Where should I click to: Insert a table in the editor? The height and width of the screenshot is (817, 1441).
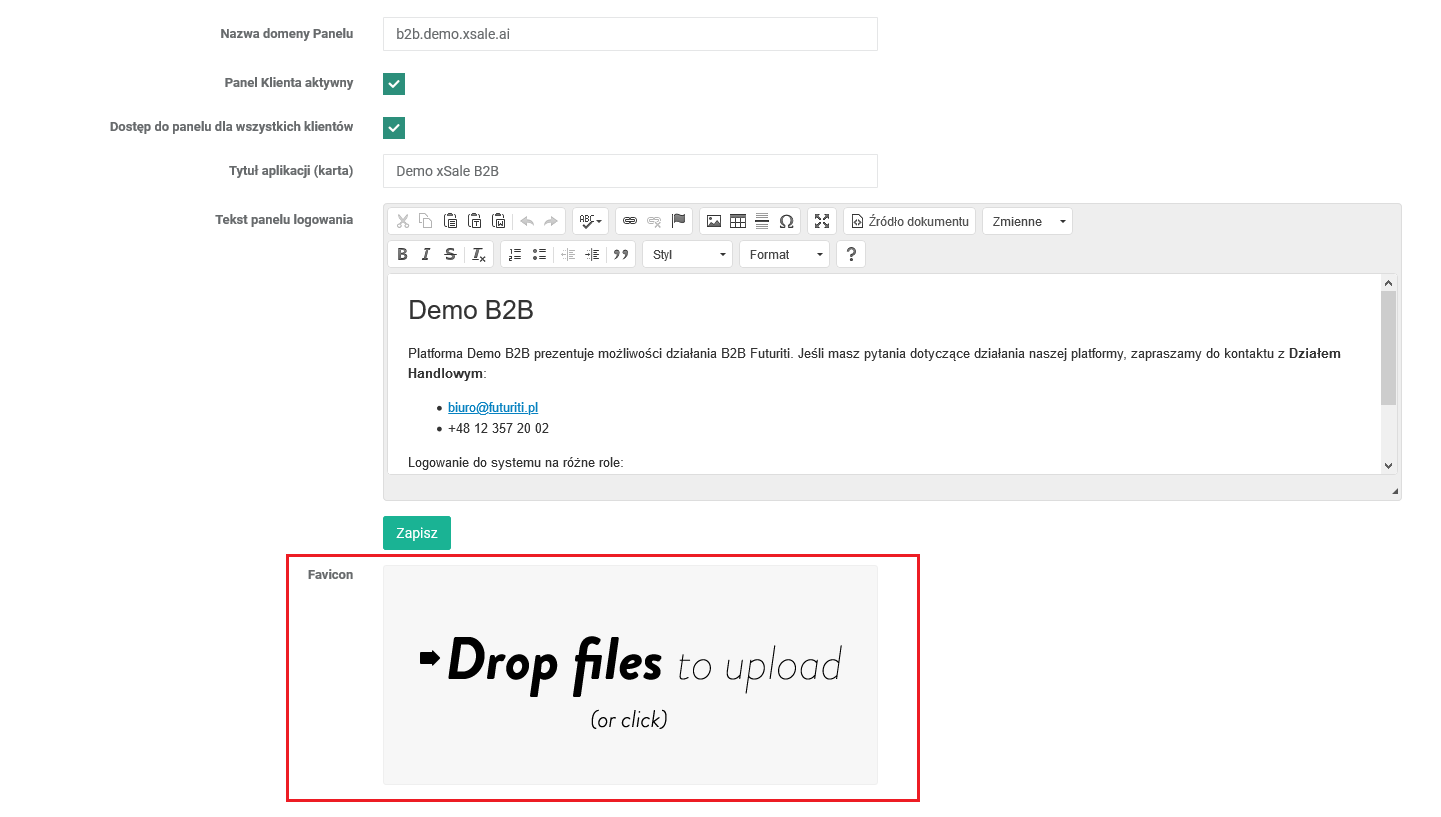(x=738, y=221)
